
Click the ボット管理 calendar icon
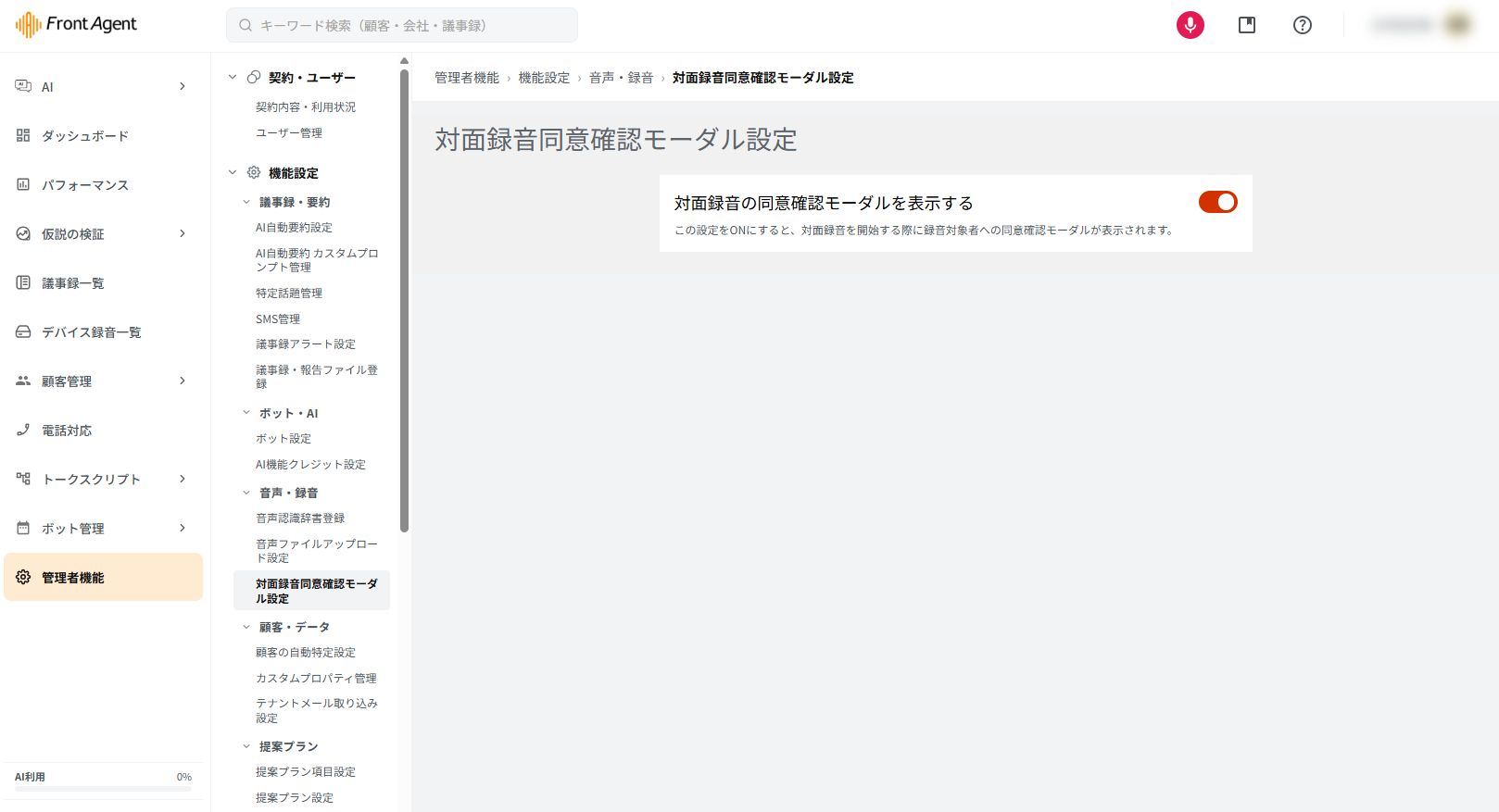click(x=23, y=528)
